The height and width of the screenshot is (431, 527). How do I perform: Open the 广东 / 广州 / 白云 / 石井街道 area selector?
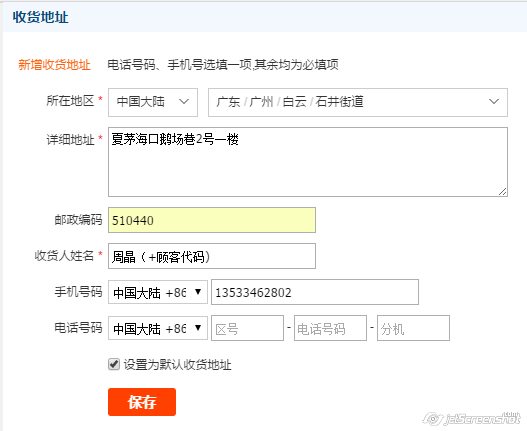pyautogui.click(x=358, y=102)
